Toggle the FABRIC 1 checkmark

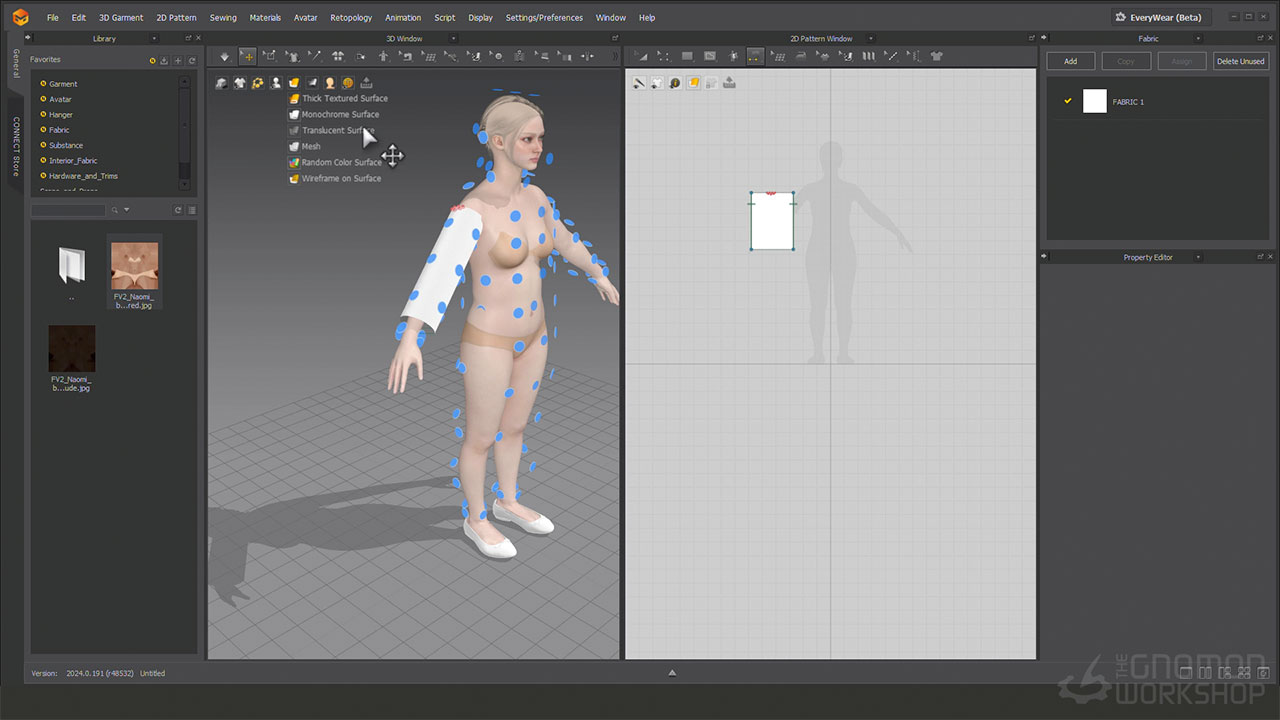click(x=1068, y=101)
